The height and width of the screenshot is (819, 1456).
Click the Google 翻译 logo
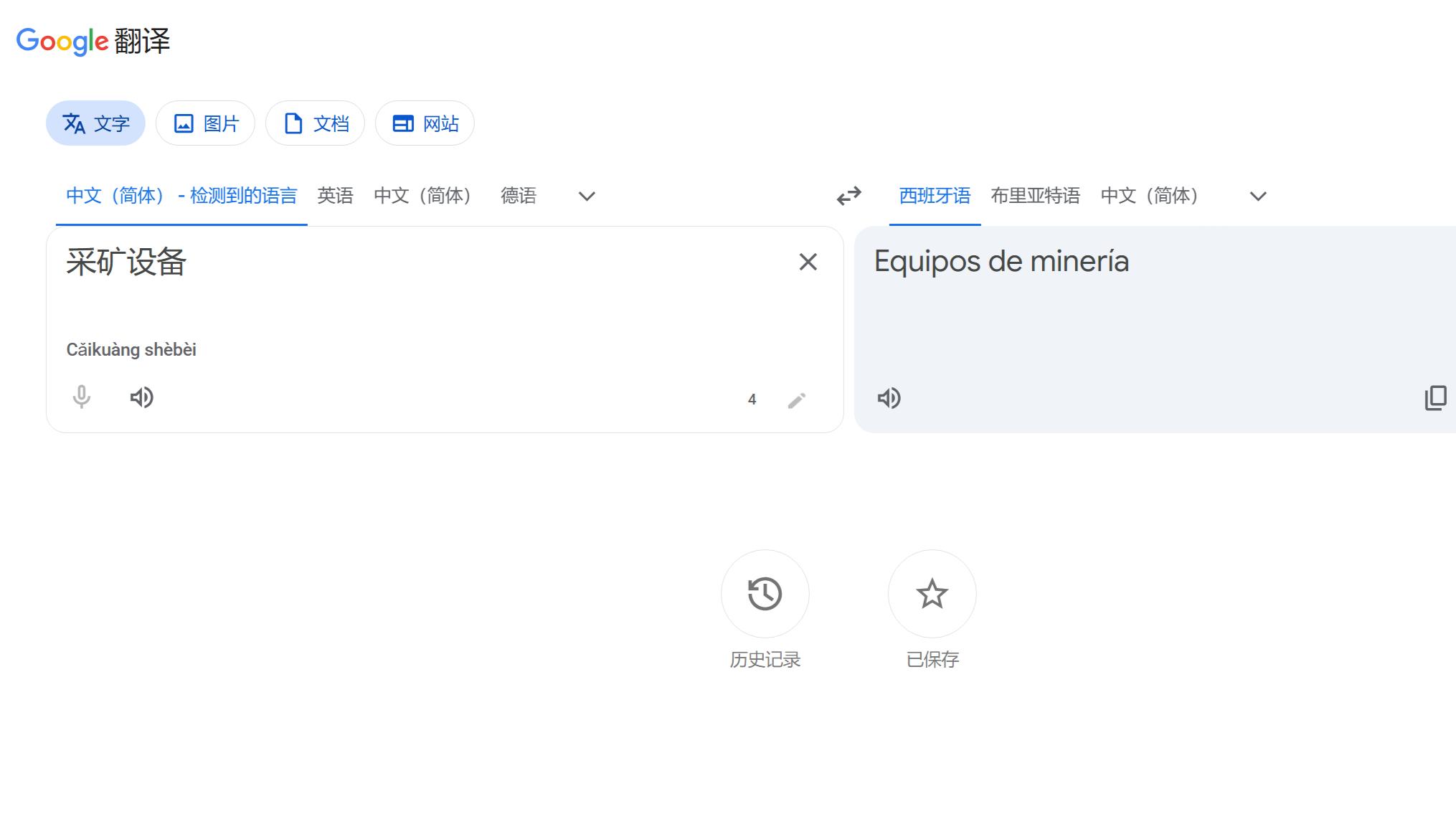point(93,41)
